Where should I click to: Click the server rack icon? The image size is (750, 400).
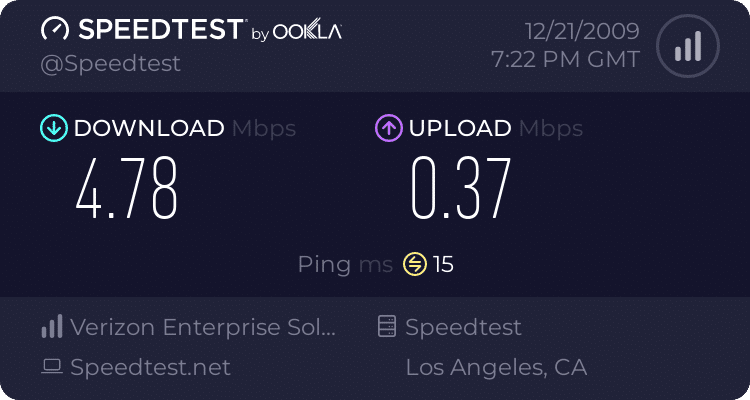[x=387, y=326]
